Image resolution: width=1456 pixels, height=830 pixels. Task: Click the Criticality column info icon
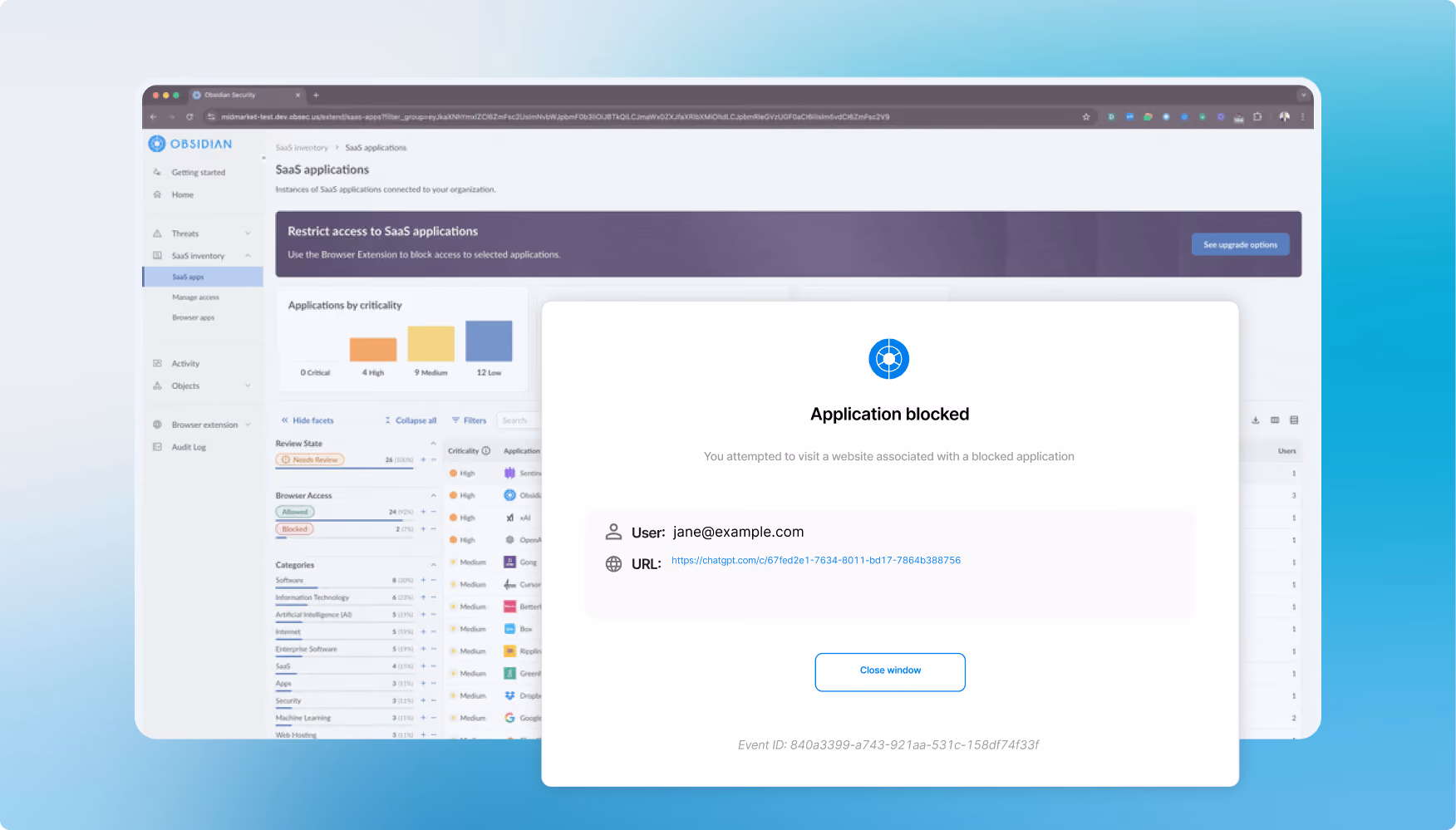486,451
